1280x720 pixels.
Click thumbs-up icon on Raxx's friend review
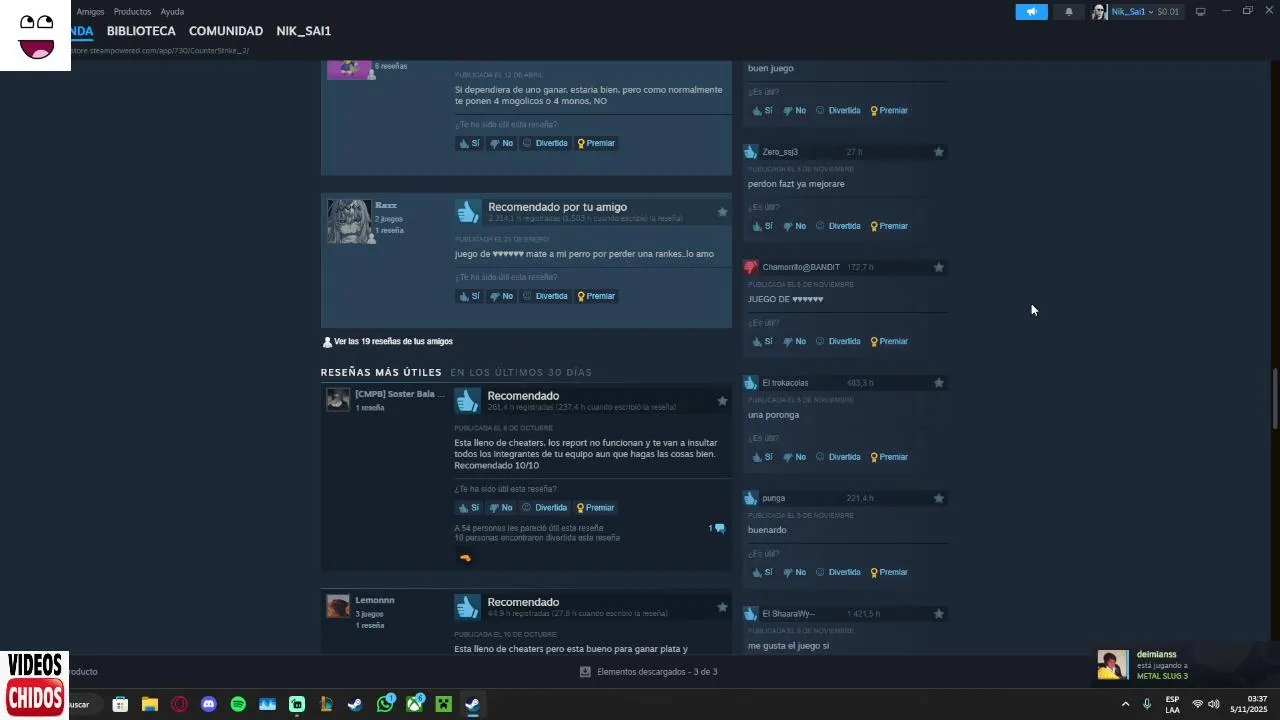[x=467, y=211]
